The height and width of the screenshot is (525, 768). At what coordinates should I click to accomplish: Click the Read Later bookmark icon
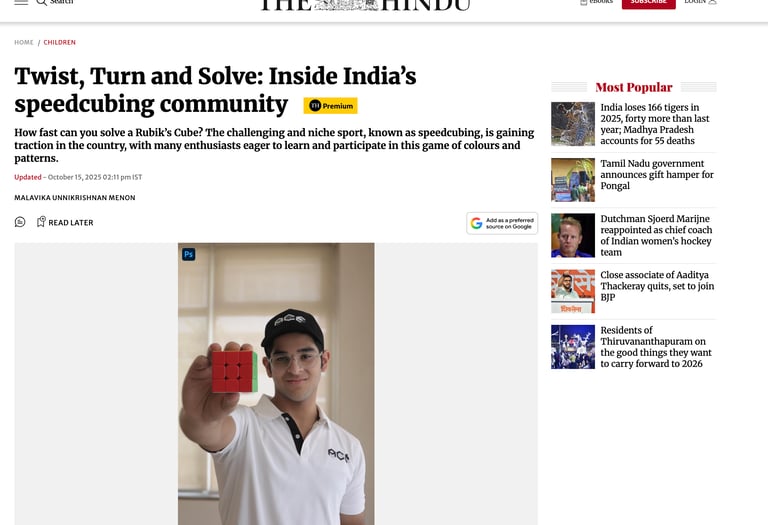(x=41, y=222)
